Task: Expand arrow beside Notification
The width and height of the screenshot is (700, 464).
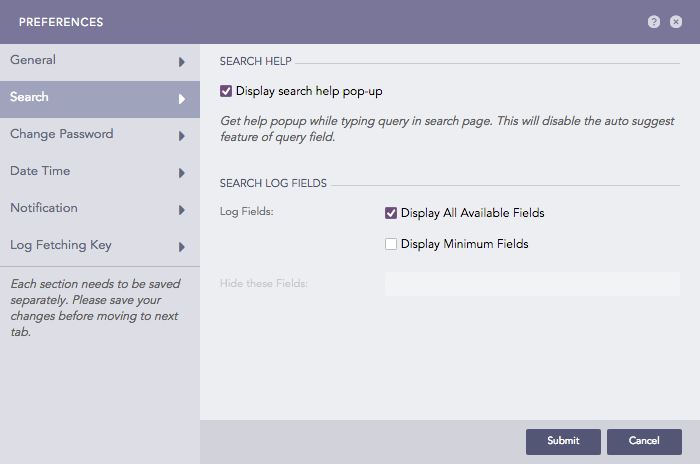Action: [x=182, y=210]
